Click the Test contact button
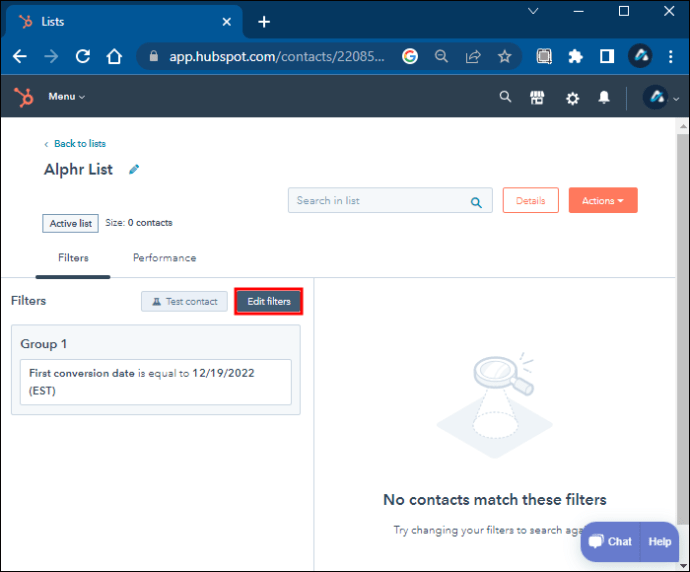Viewport: 690px width, 572px height. tap(184, 301)
